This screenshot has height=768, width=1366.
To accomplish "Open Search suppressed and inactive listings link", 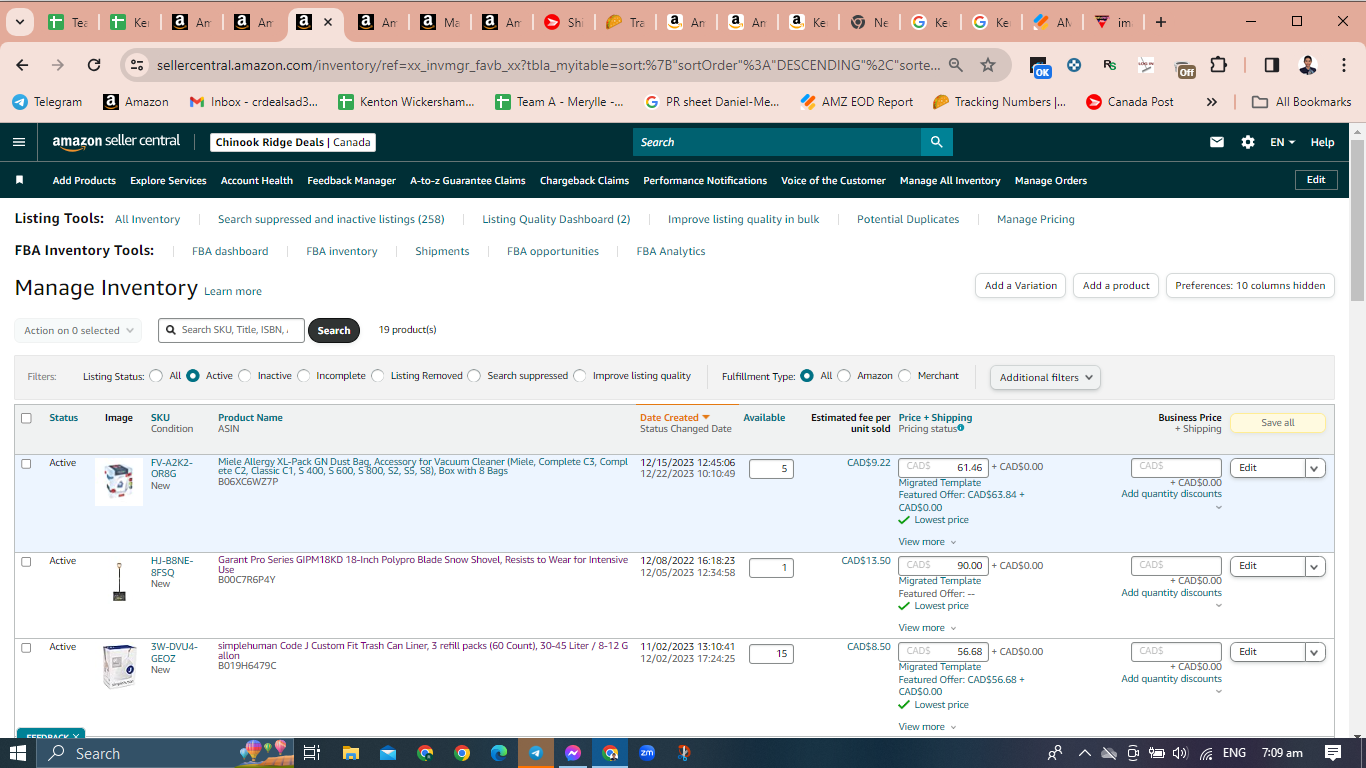I will (331, 219).
